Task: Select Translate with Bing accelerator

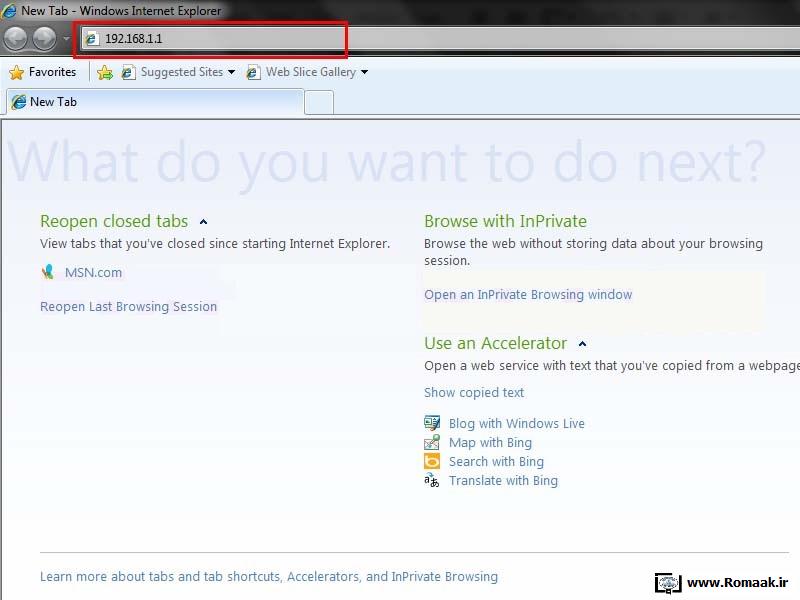Action: pyautogui.click(x=504, y=481)
